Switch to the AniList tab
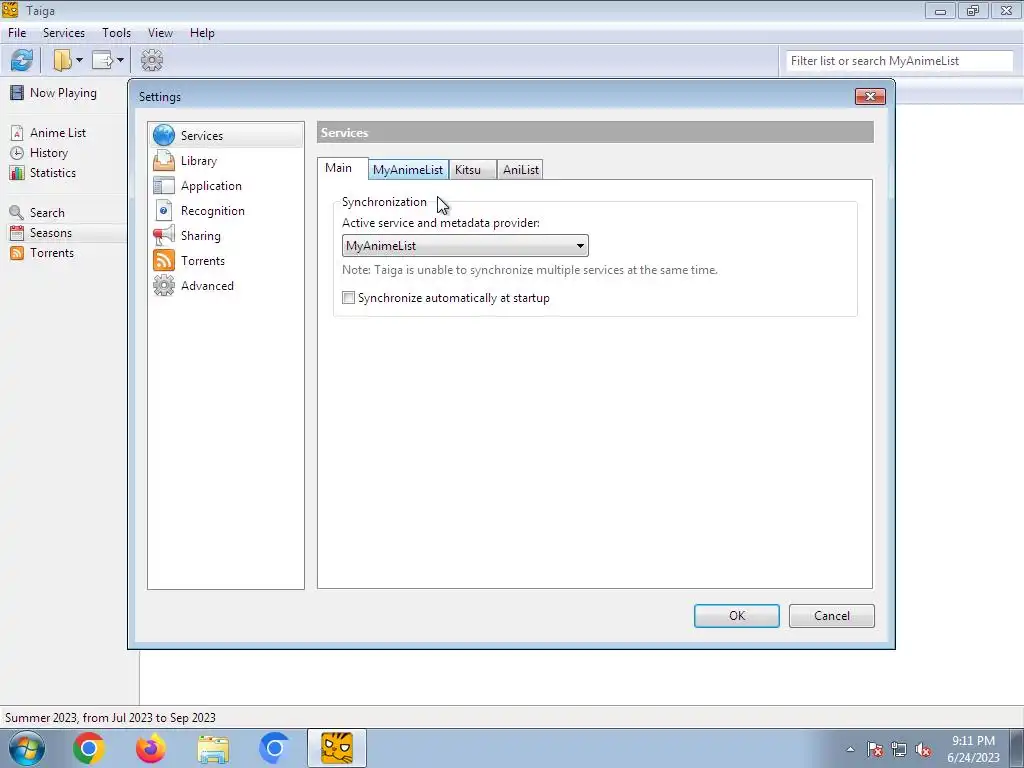This screenshot has height=768, width=1024. pyautogui.click(x=520, y=170)
